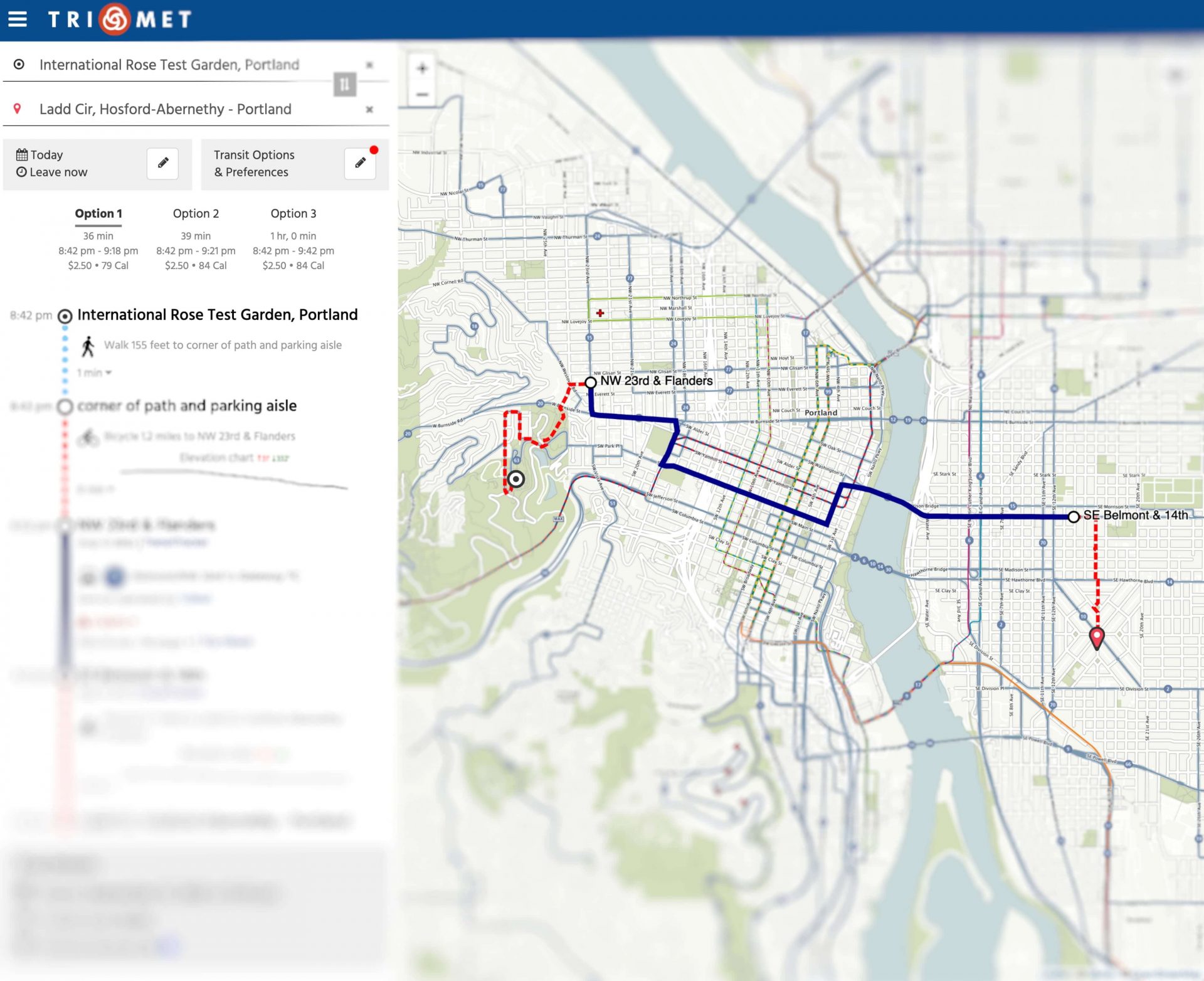This screenshot has width=1204, height=981.
Task: Click the NW 23rd & Flanders map marker
Action: click(x=590, y=381)
